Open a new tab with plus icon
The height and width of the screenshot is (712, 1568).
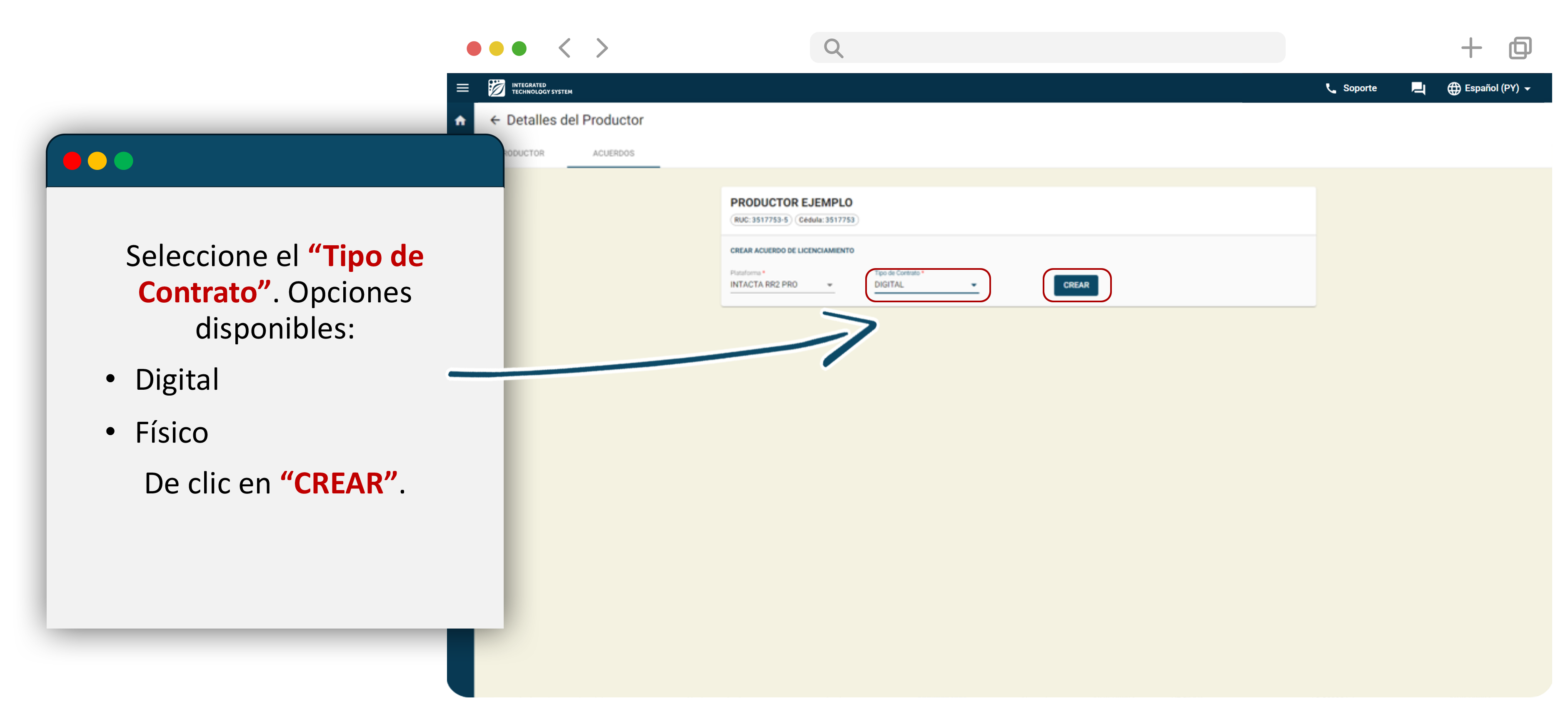coord(1471,48)
